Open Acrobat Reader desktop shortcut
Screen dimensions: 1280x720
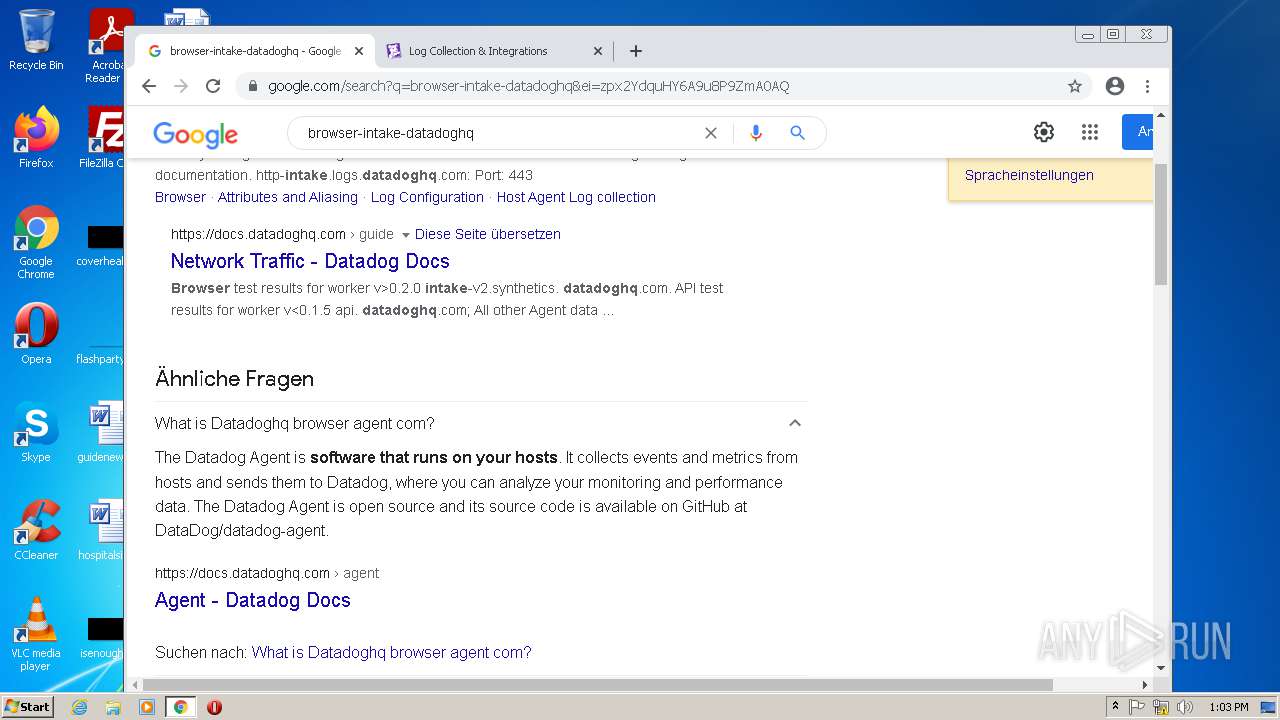106,45
